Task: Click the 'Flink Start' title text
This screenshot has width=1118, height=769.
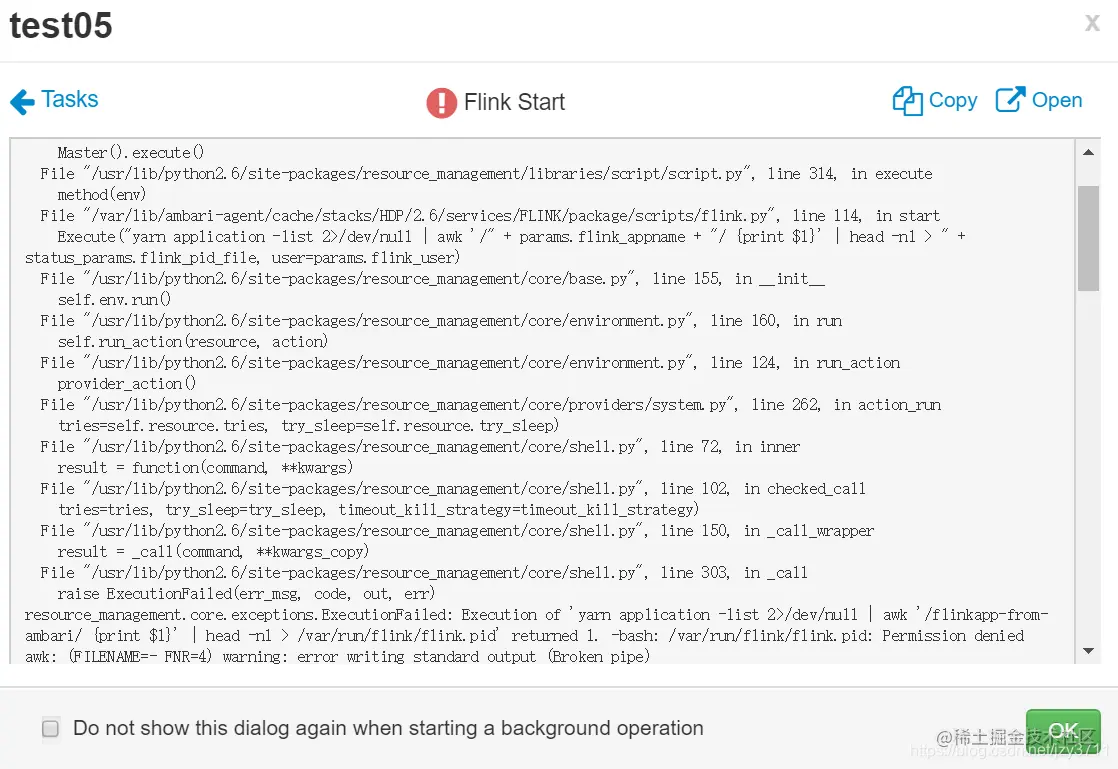Action: pos(514,102)
